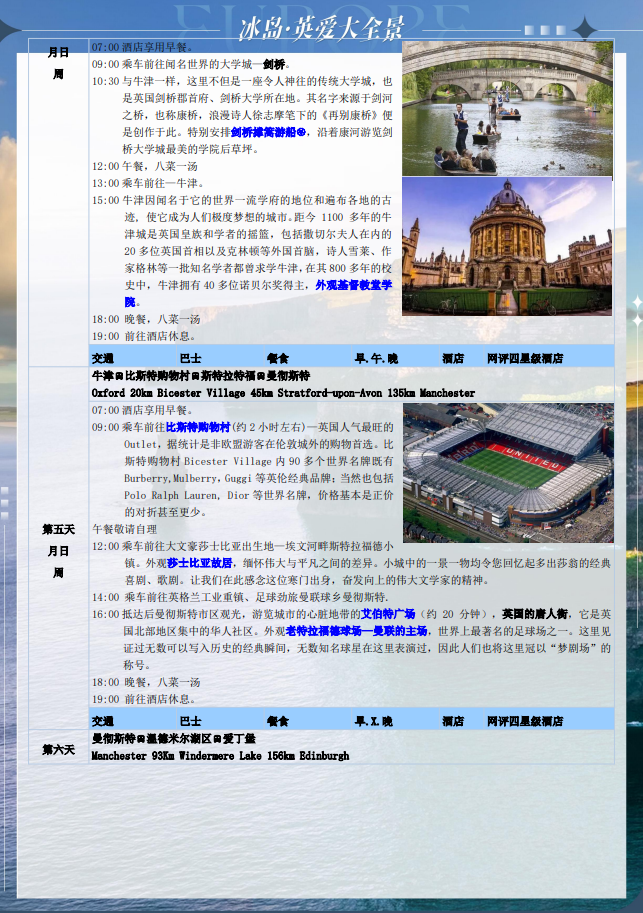Select the line 12:00 午餐，八菜一汤

coord(144,167)
